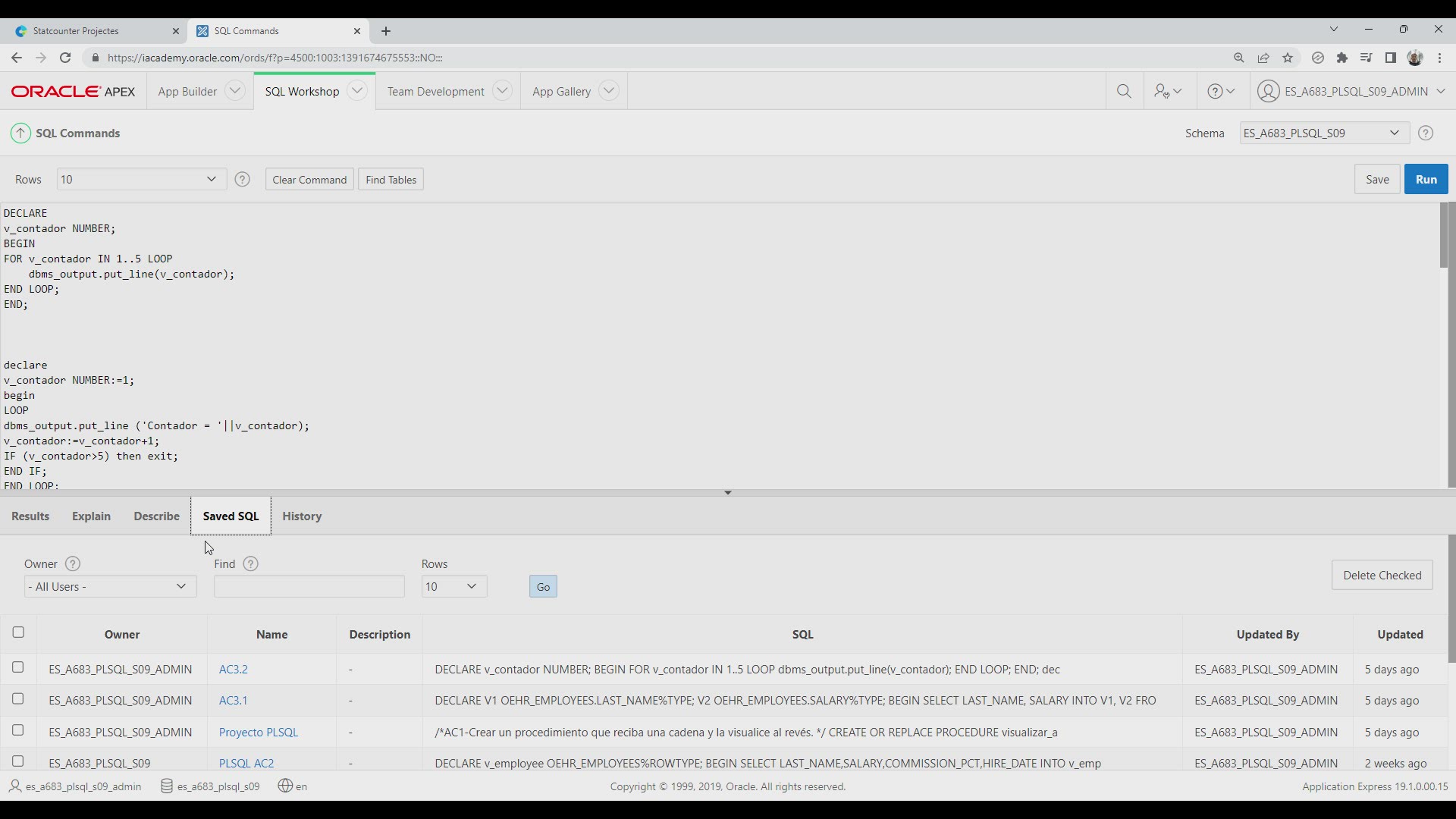Viewport: 1456px width, 819px height.
Task: Switch to the History tab
Action: pos(302,516)
